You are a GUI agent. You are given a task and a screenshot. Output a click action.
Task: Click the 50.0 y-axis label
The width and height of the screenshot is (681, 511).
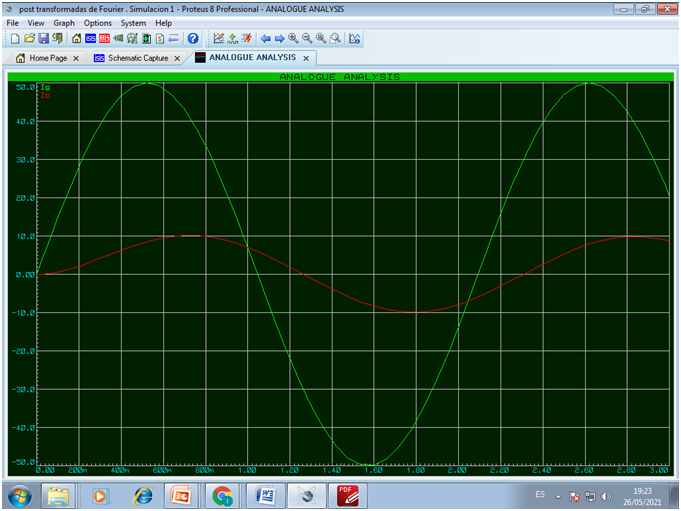[x=25, y=87]
